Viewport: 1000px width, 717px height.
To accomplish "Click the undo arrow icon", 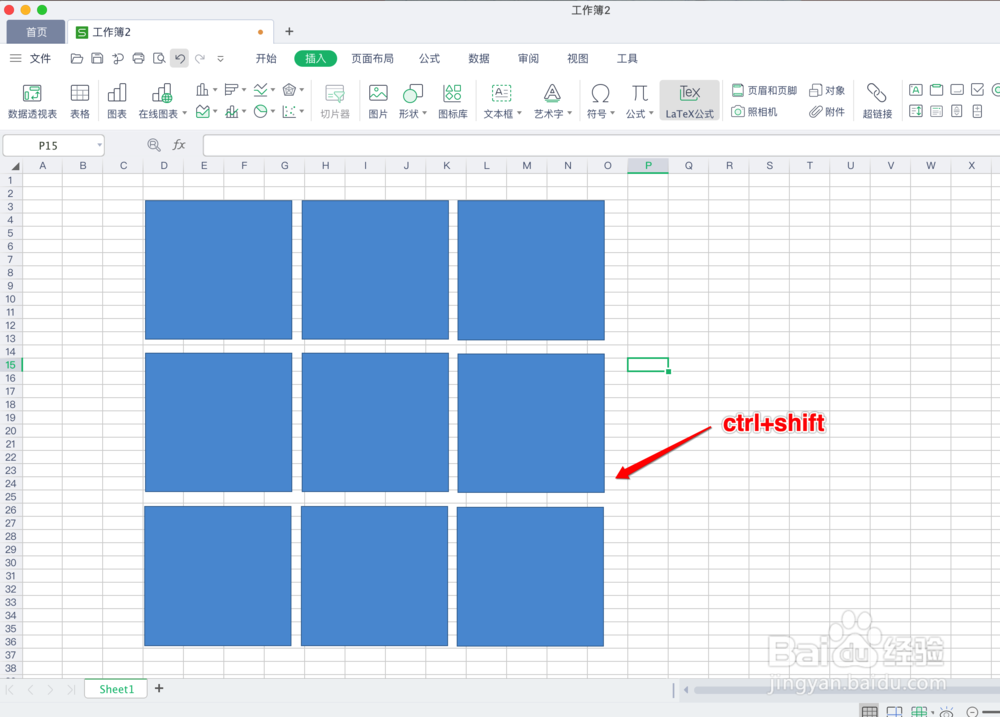I will [x=180, y=59].
